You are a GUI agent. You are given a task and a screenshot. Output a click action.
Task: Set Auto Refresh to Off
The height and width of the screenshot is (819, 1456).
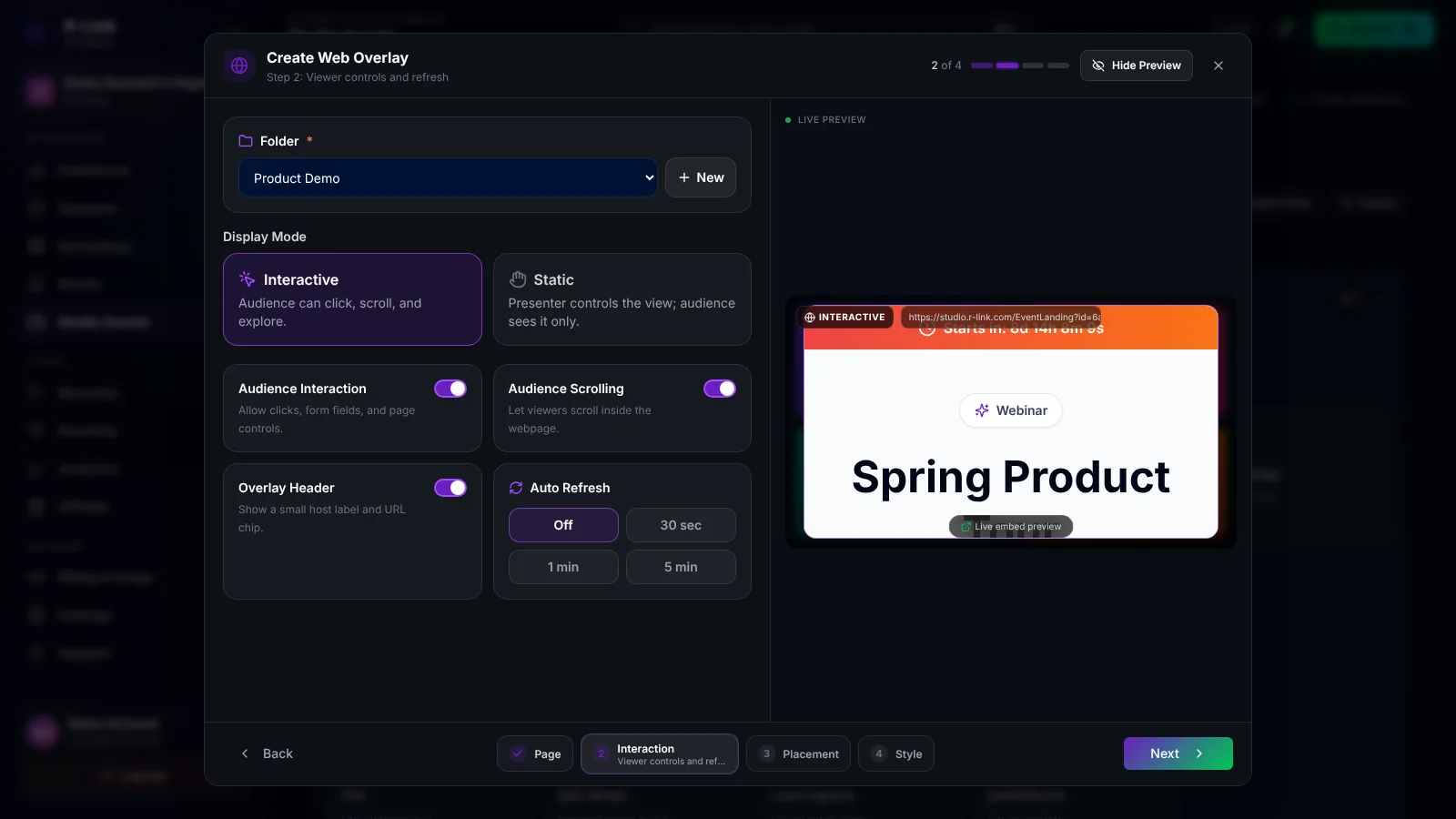point(563,525)
